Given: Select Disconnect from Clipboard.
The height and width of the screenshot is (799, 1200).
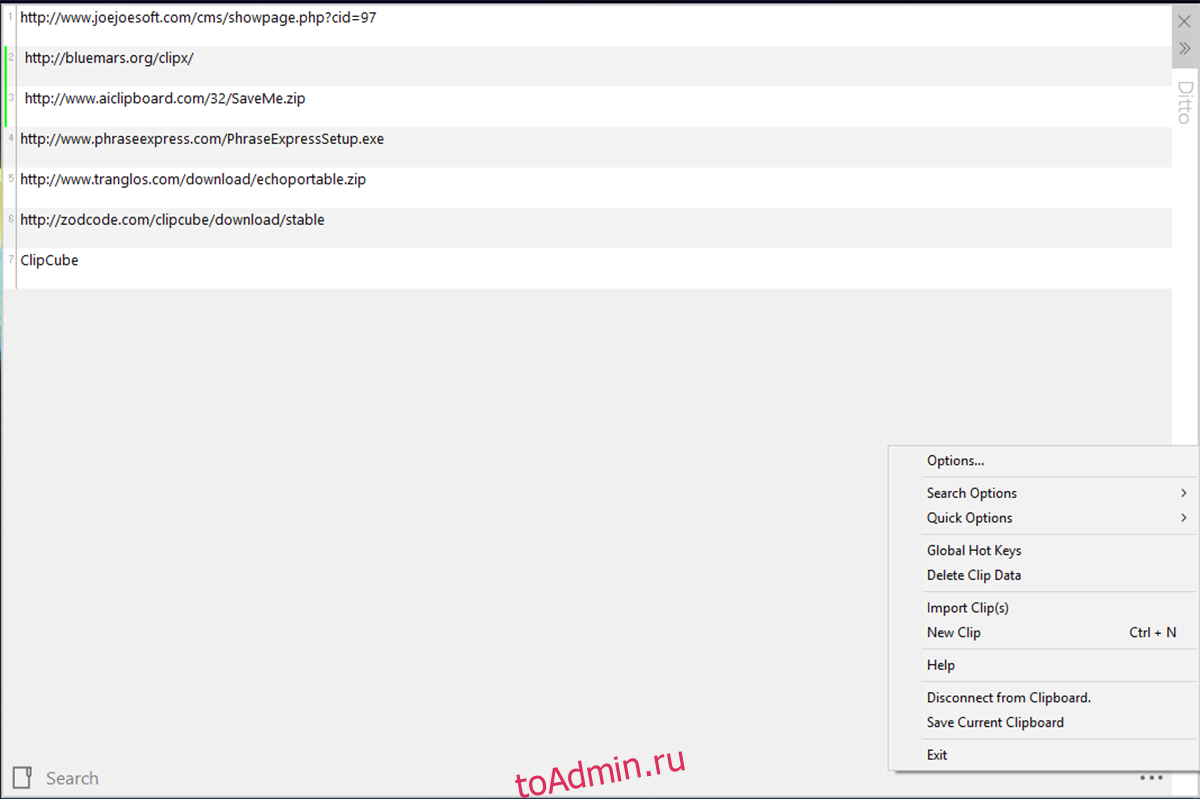Looking at the screenshot, I should pos(1043,698).
